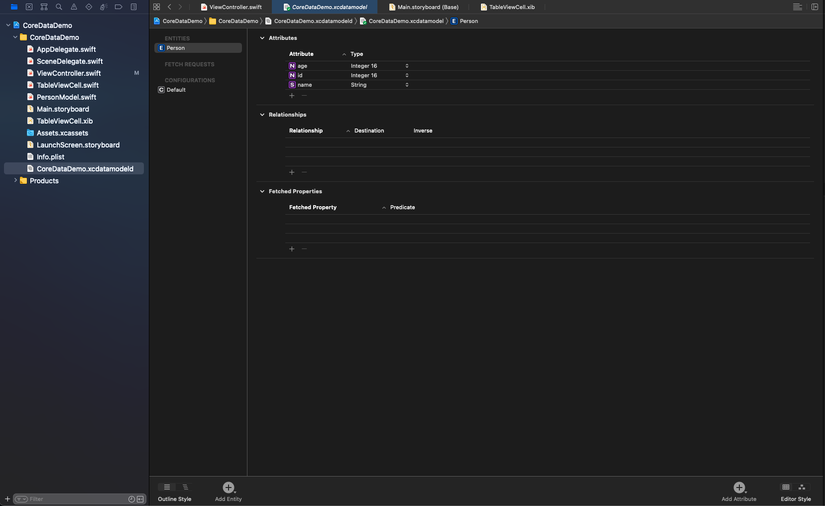This screenshot has width=825, height=506.
Task: Collapse the Relationships section
Action: pyautogui.click(x=262, y=115)
